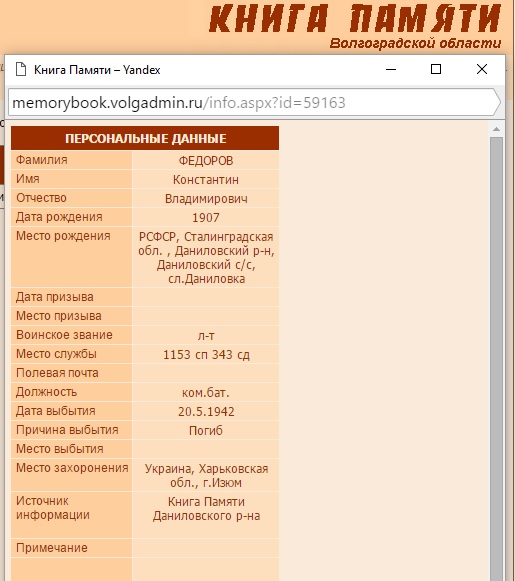Click the page document icon in title bar

pyautogui.click(x=21, y=69)
